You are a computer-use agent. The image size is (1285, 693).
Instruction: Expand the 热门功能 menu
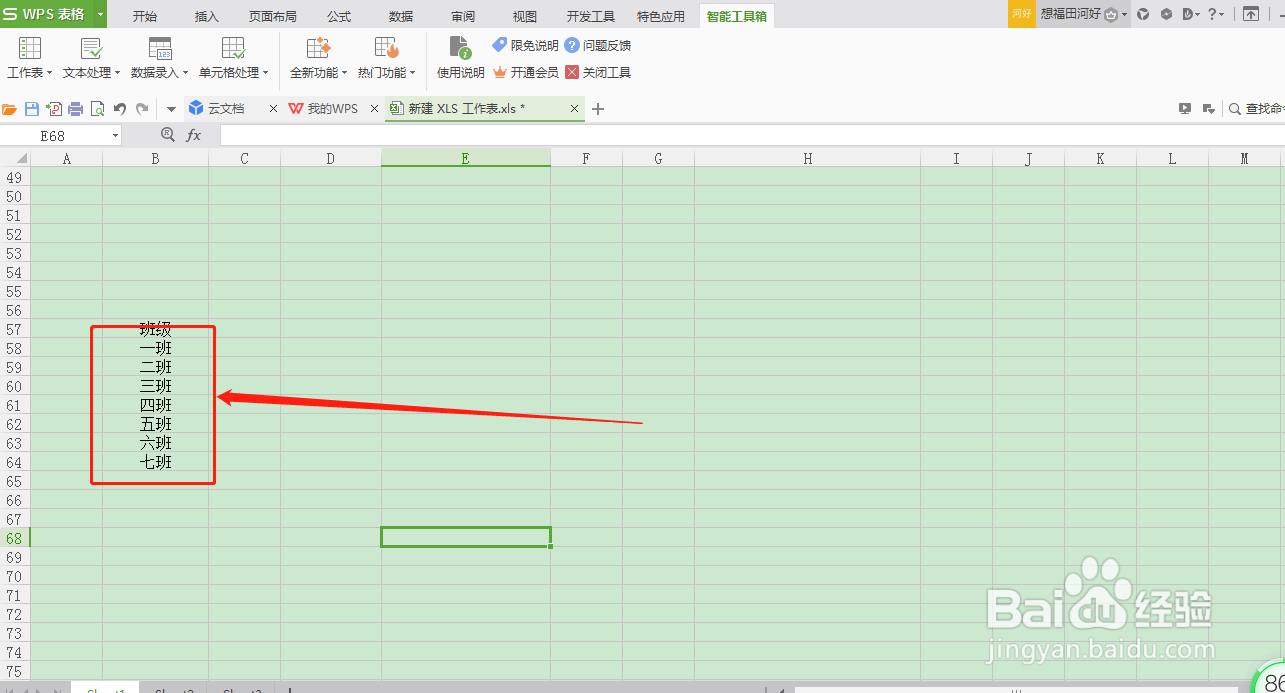[x=386, y=58]
